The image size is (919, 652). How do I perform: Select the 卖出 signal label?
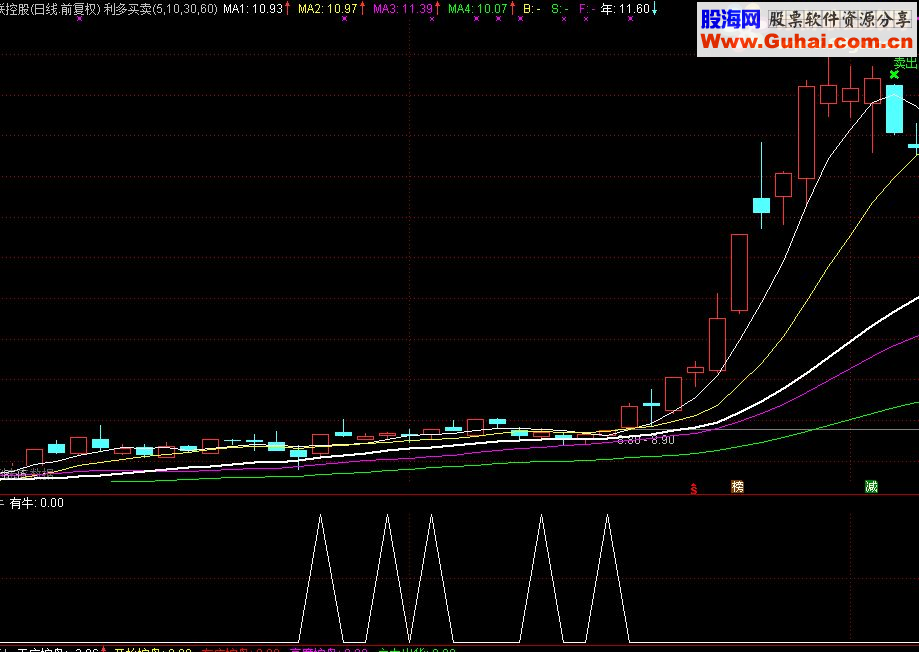pyautogui.click(x=906, y=63)
